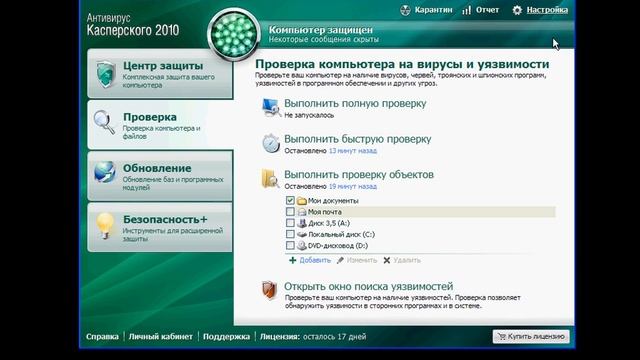The width and height of the screenshot is (640, 360).
Task: Click the Мои документы folder icon
Action: pyautogui.click(x=302, y=201)
